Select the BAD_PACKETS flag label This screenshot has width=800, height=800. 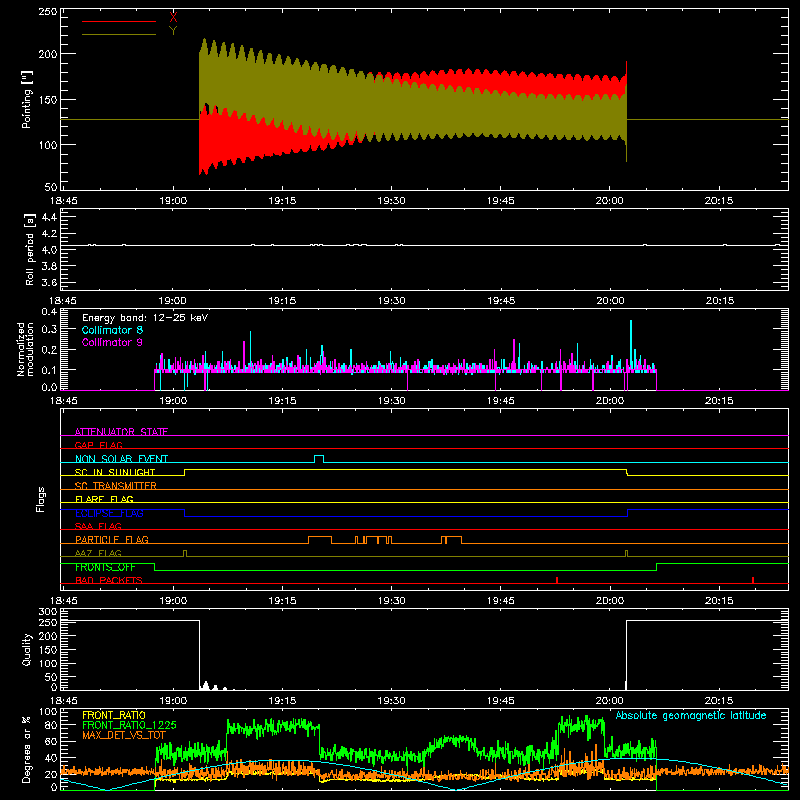pyautogui.click(x=109, y=580)
